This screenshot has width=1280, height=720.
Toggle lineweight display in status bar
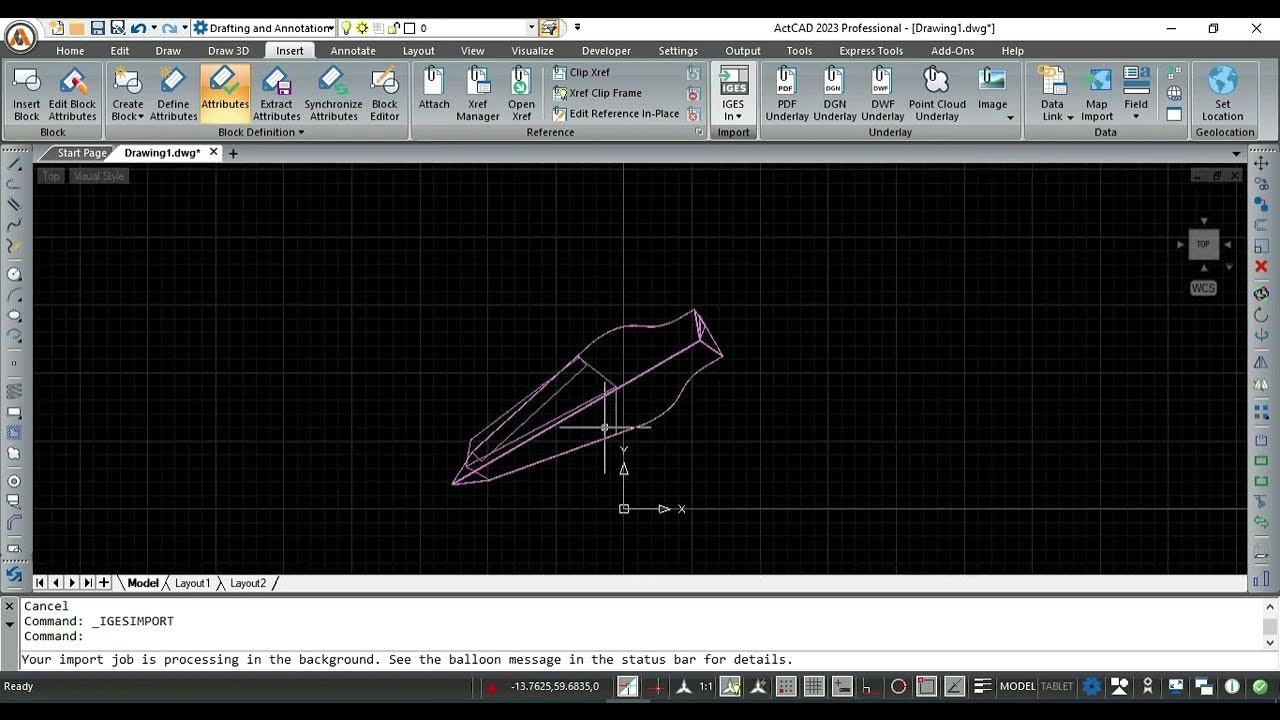[983, 686]
